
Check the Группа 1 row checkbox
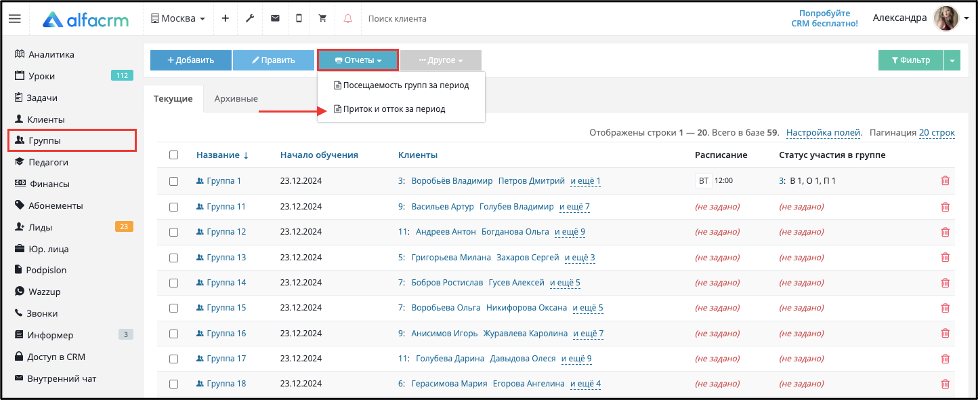pos(174,181)
